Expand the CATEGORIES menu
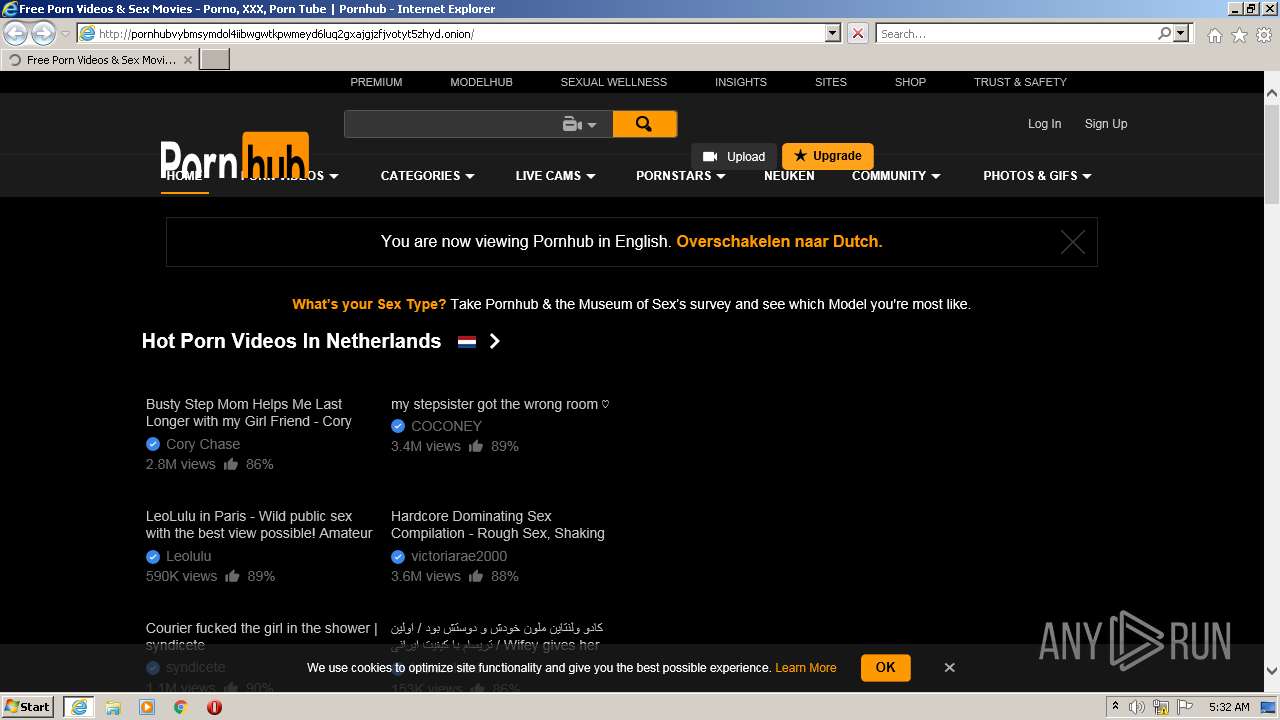1280x720 pixels. tap(427, 176)
